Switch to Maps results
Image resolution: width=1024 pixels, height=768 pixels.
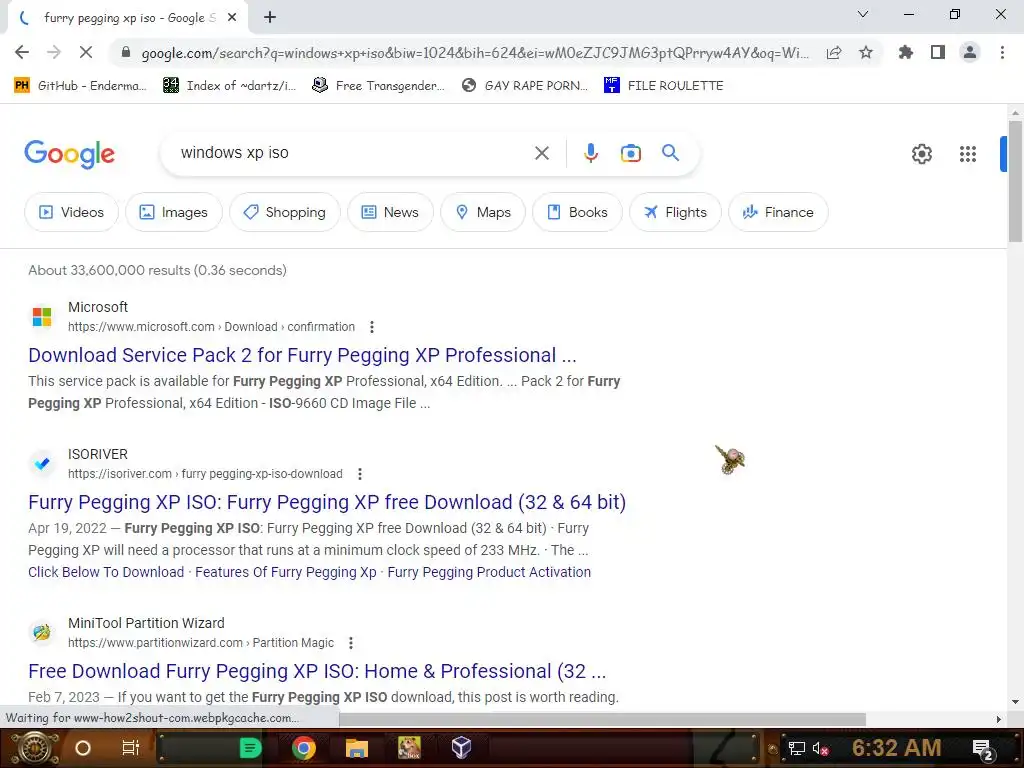pyautogui.click(x=483, y=212)
